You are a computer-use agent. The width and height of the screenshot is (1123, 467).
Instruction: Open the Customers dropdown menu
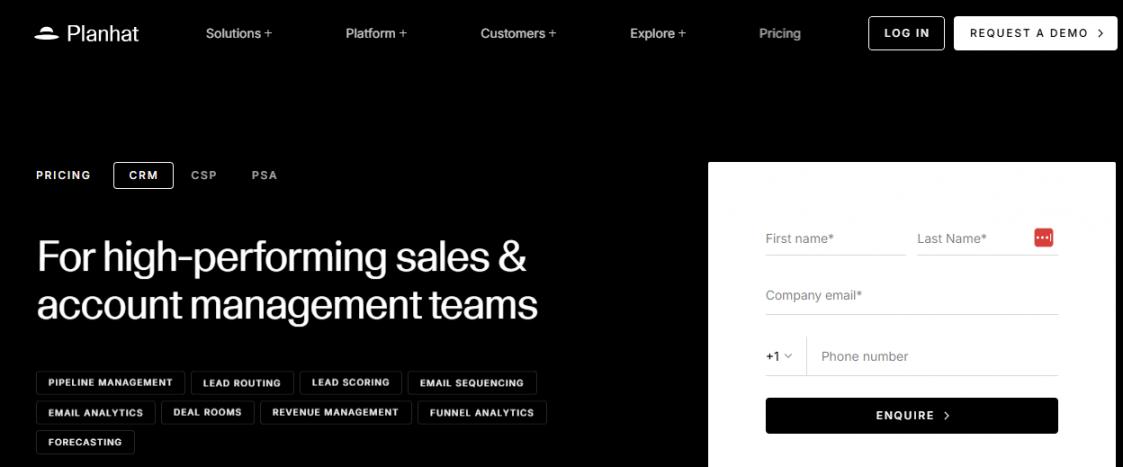[x=518, y=33]
